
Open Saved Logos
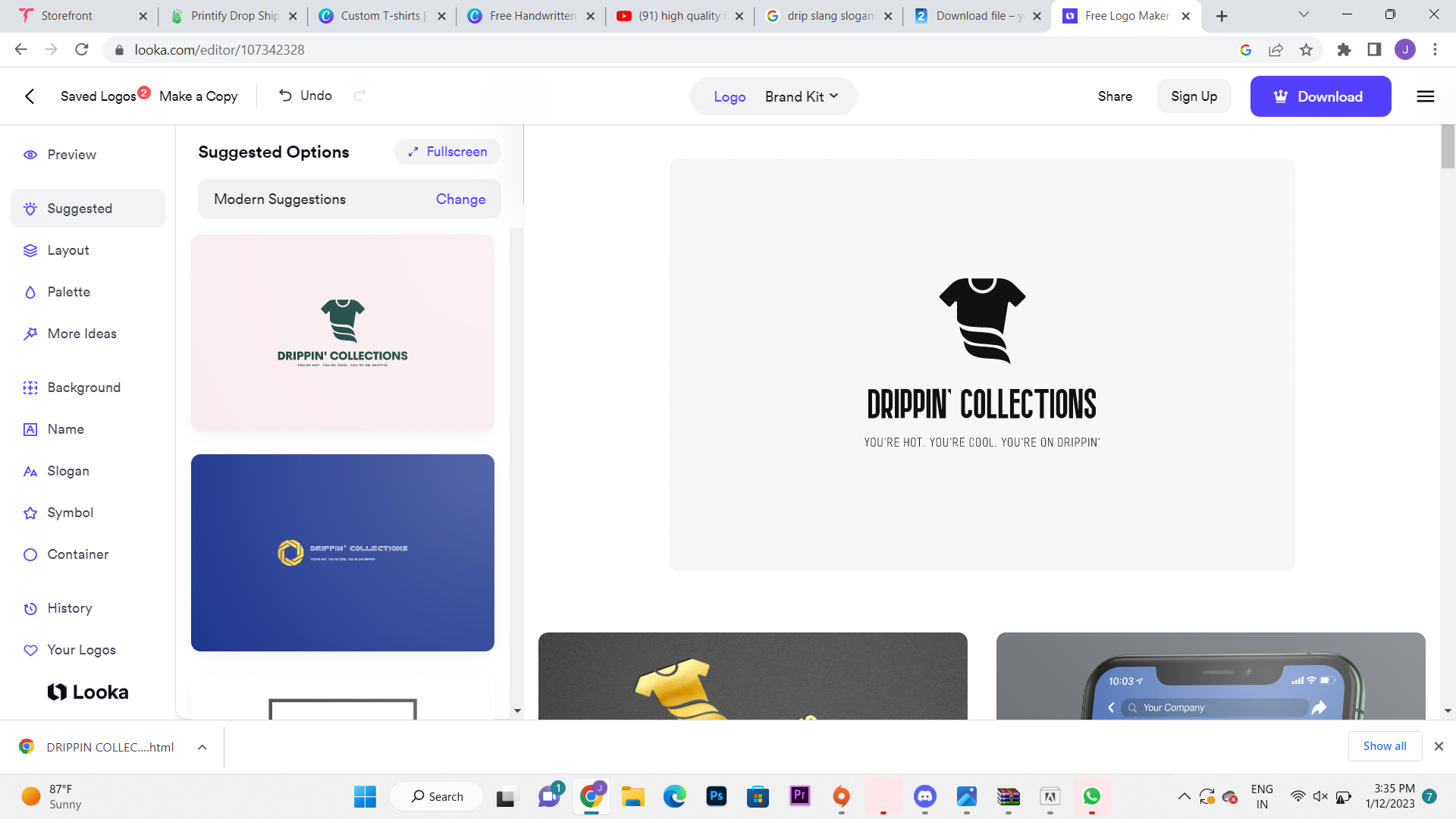99,96
